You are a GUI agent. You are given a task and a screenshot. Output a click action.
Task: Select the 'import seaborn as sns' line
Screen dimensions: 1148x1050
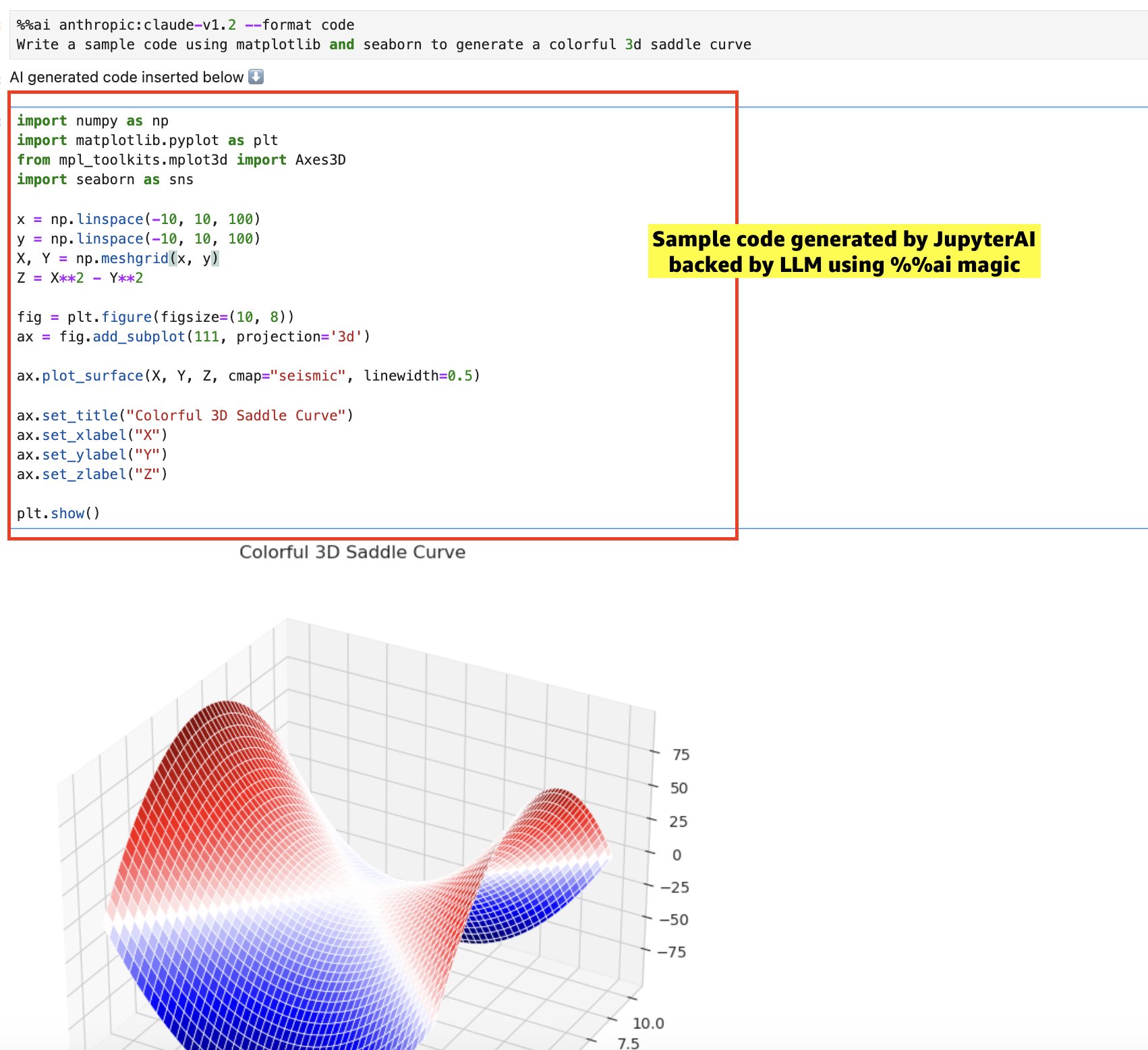click(x=105, y=179)
